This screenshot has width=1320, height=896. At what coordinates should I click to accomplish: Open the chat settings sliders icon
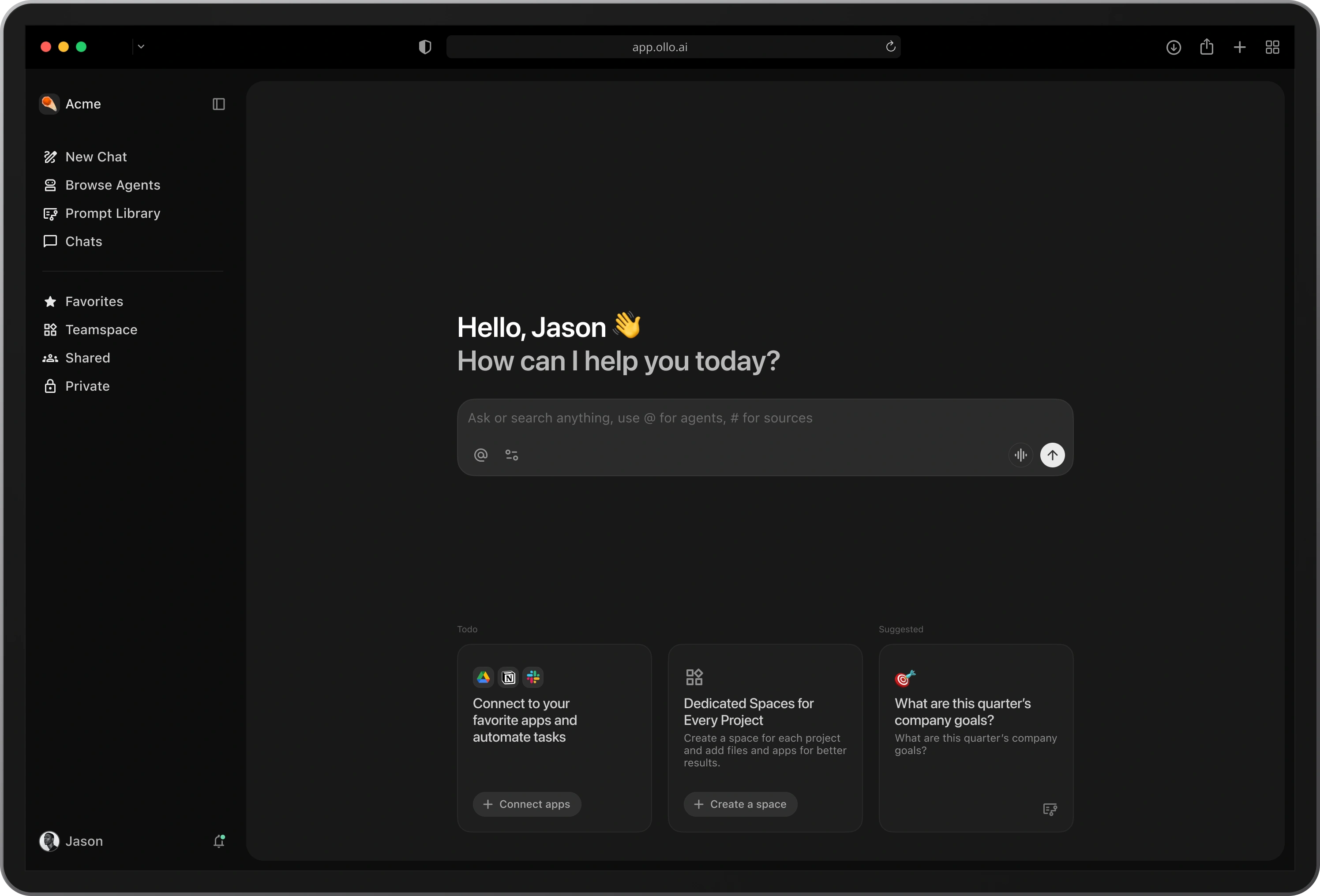pyautogui.click(x=511, y=455)
